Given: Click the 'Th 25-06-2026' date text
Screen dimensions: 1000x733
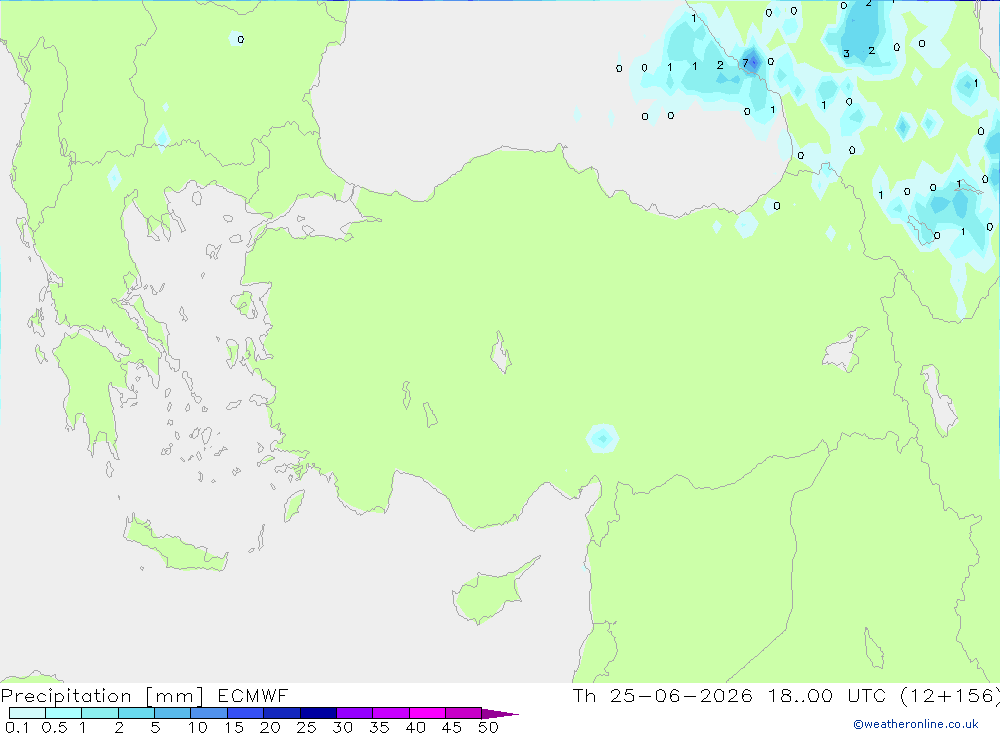Looking at the screenshot, I should click(662, 695).
